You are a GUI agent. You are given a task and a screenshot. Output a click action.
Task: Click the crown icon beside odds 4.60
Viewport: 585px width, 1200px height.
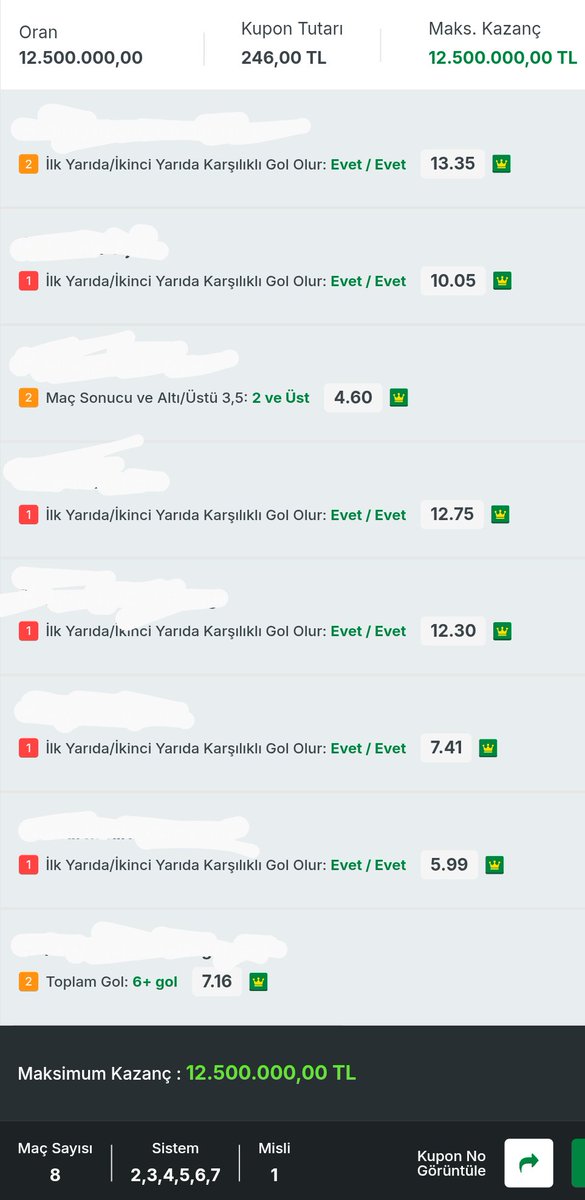[398, 398]
